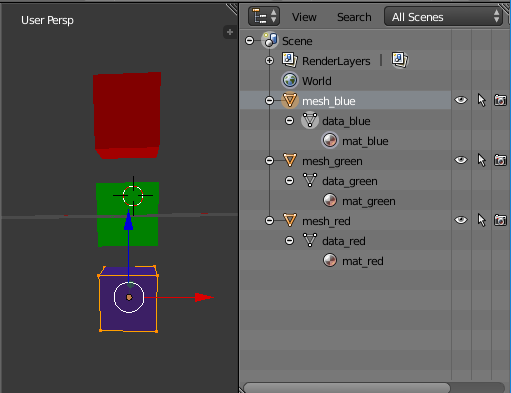Toggle renderability of mesh_red via its camera icon
511x393 pixels.
click(500, 220)
